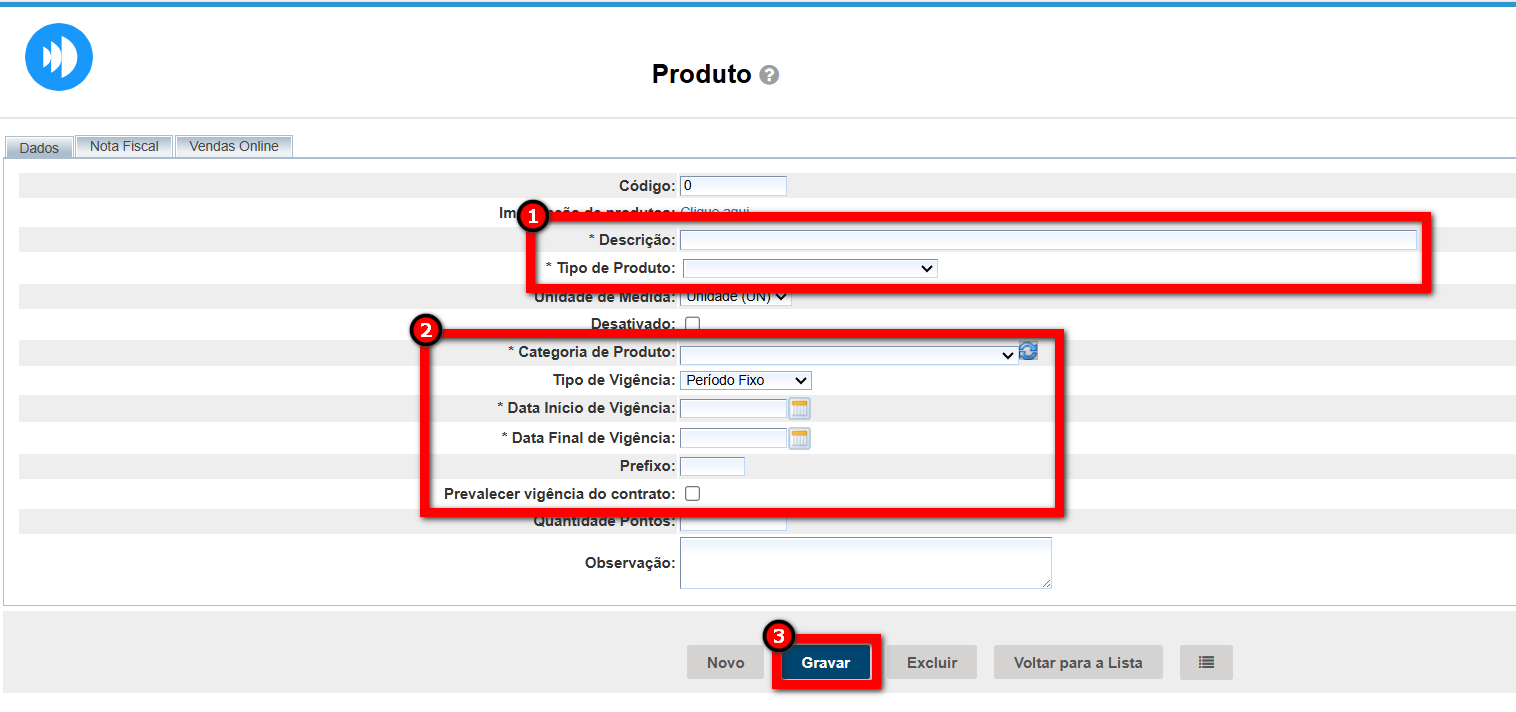Expand the Categoria de Produto dropdown
The height and width of the screenshot is (712, 1516).
coord(848,353)
